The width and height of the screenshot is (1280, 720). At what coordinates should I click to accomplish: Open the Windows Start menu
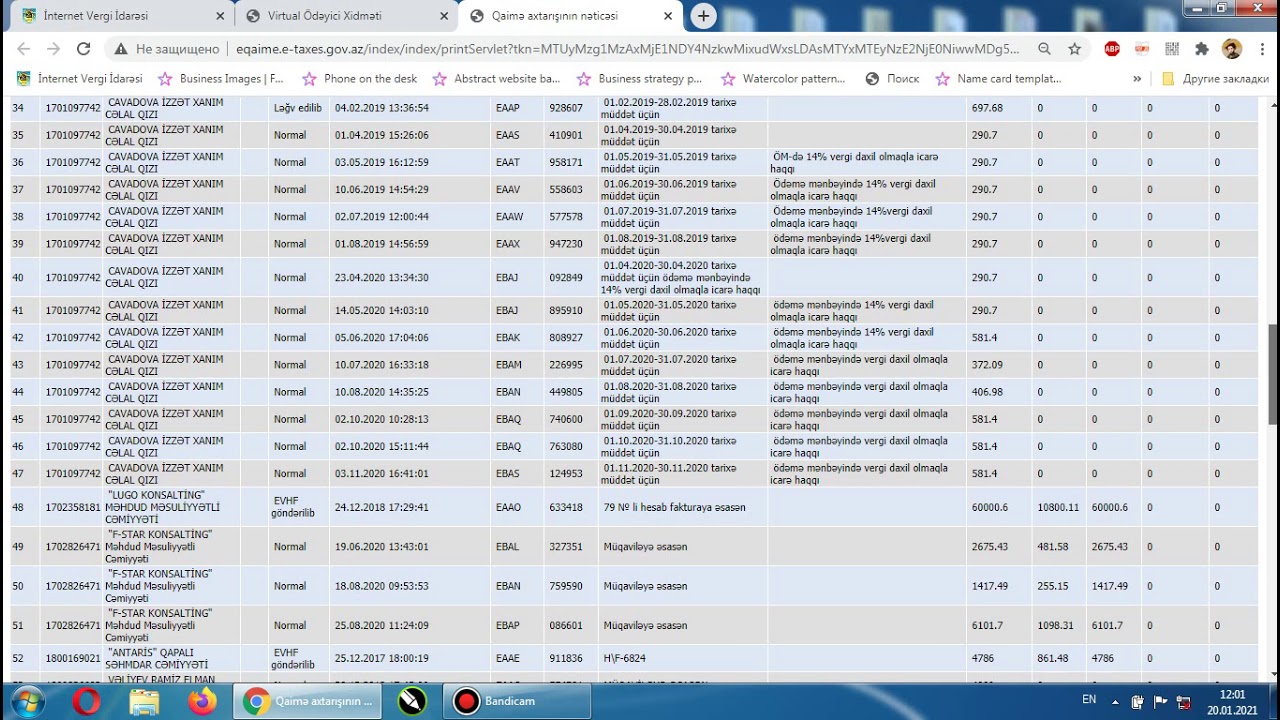26,701
